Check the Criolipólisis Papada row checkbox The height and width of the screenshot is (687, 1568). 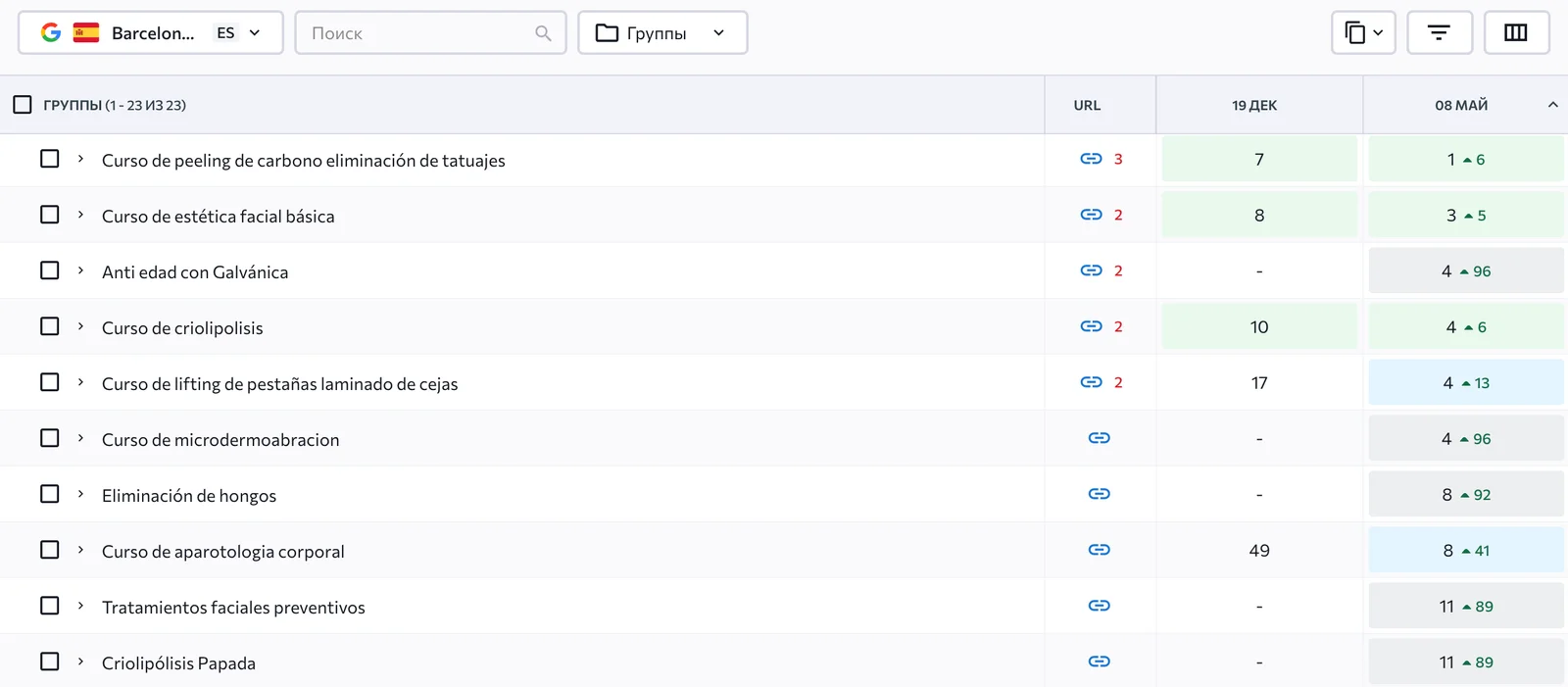tap(50, 662)
